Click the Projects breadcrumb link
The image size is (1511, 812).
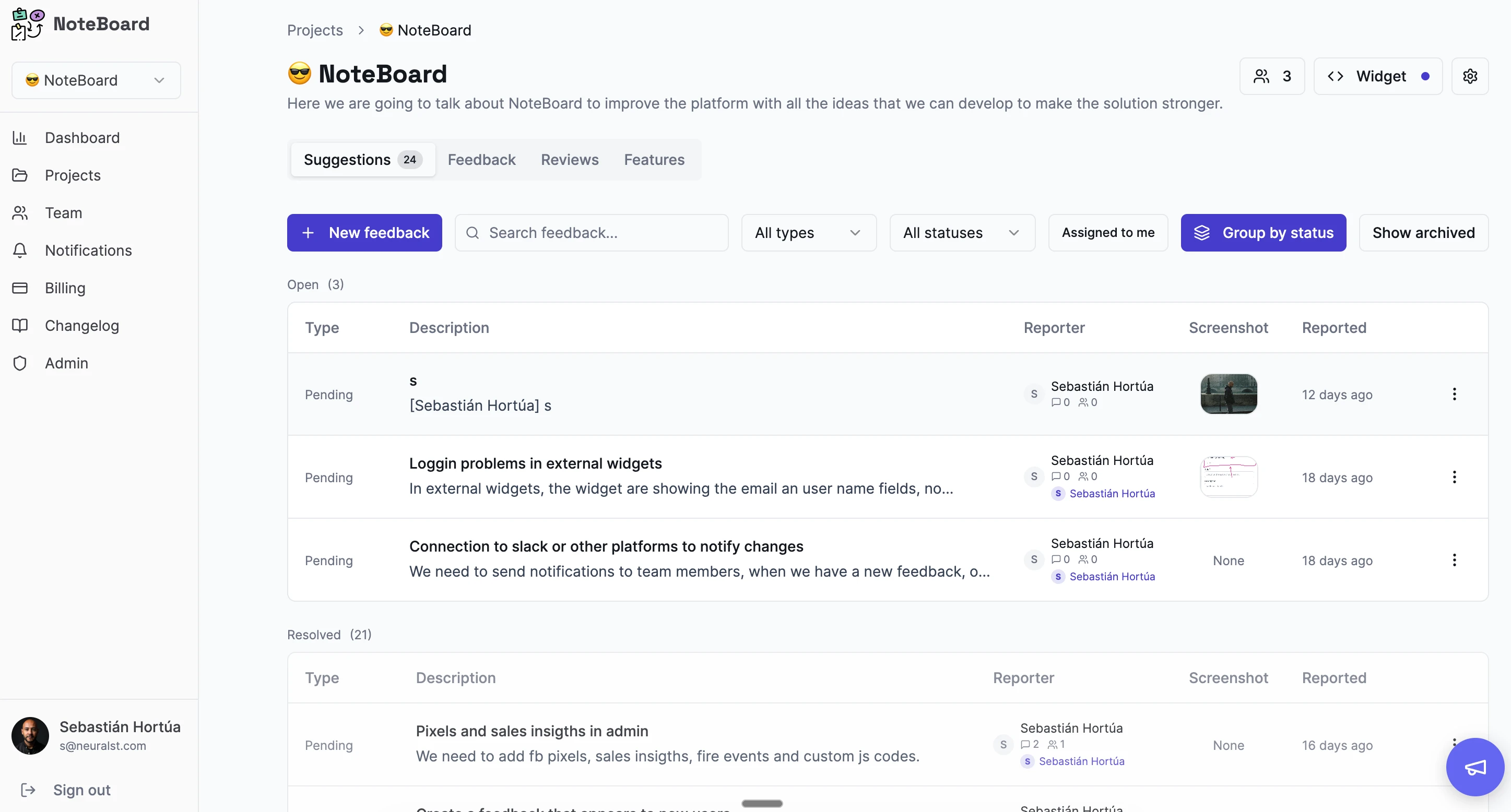[314, 30]
